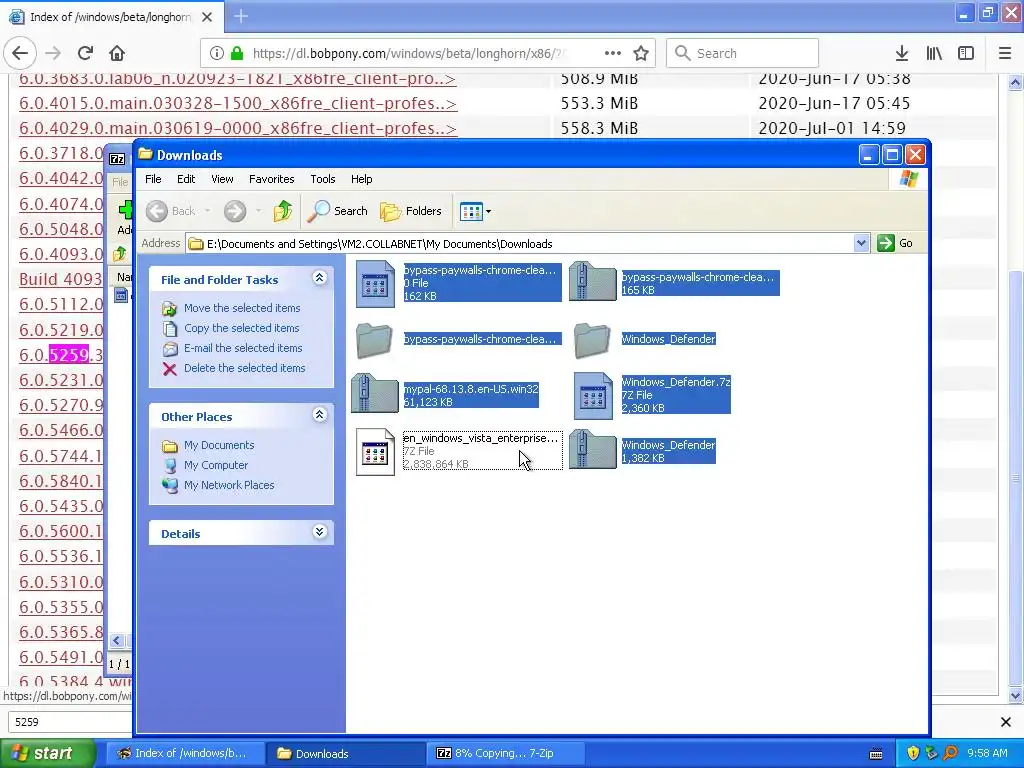Click Firefox back arrow button
Viewport: 1024px width, 768px height.
(x=20, y=53)
